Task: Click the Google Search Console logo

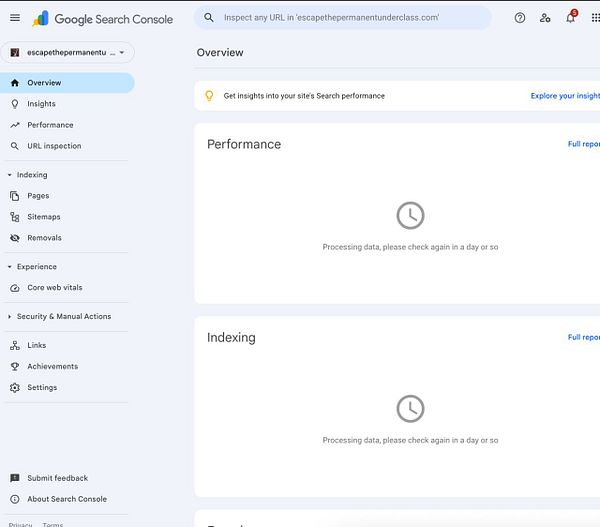Action: click(x=103, y=19)
